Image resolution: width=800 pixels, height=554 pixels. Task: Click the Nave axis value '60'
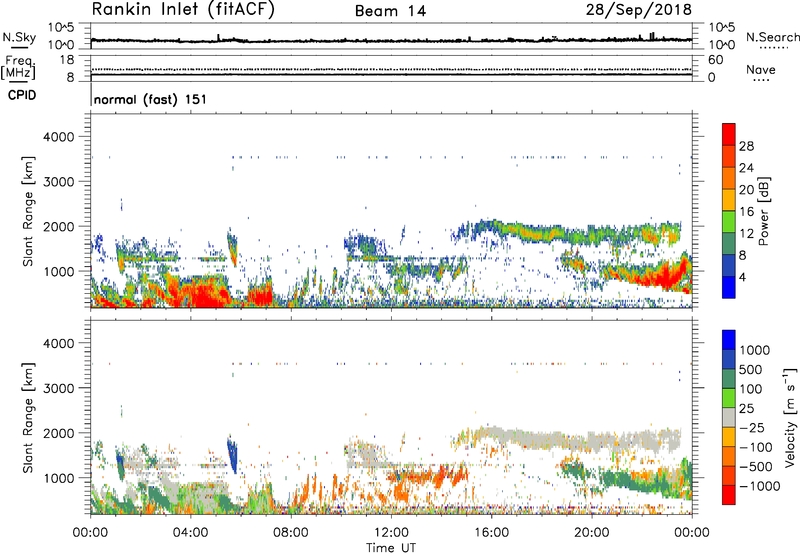tap(716, 60)
